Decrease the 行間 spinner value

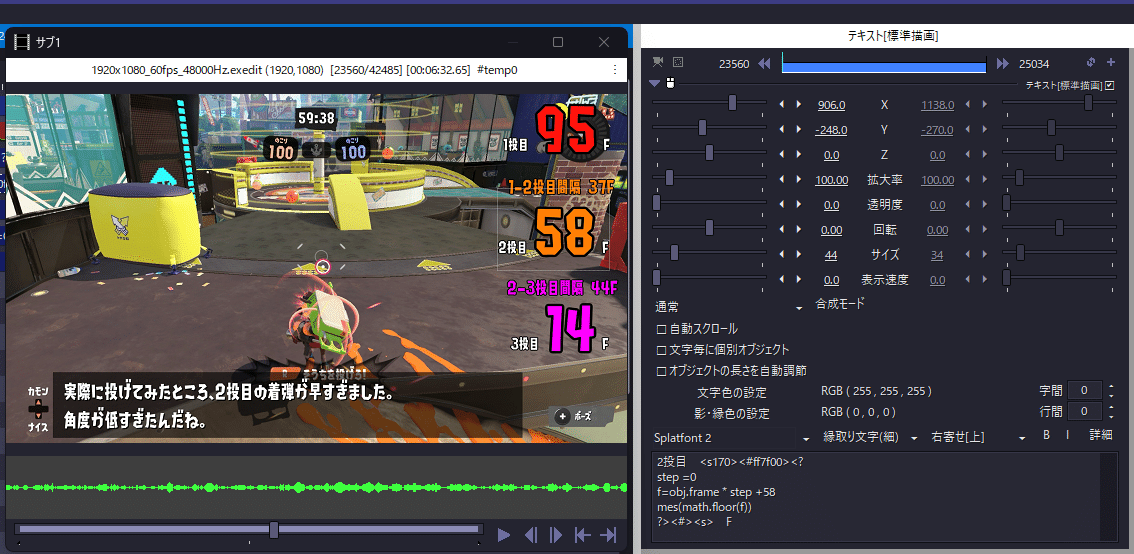coord(1111,415)
